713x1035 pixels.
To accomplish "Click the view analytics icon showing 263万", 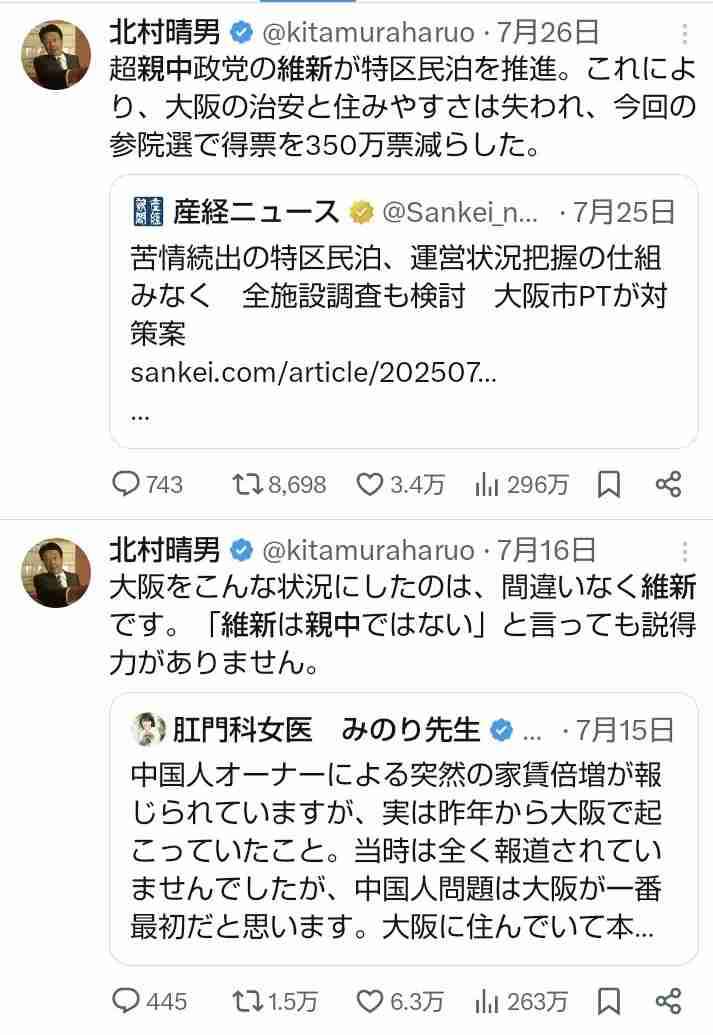I will point(484,1000).
